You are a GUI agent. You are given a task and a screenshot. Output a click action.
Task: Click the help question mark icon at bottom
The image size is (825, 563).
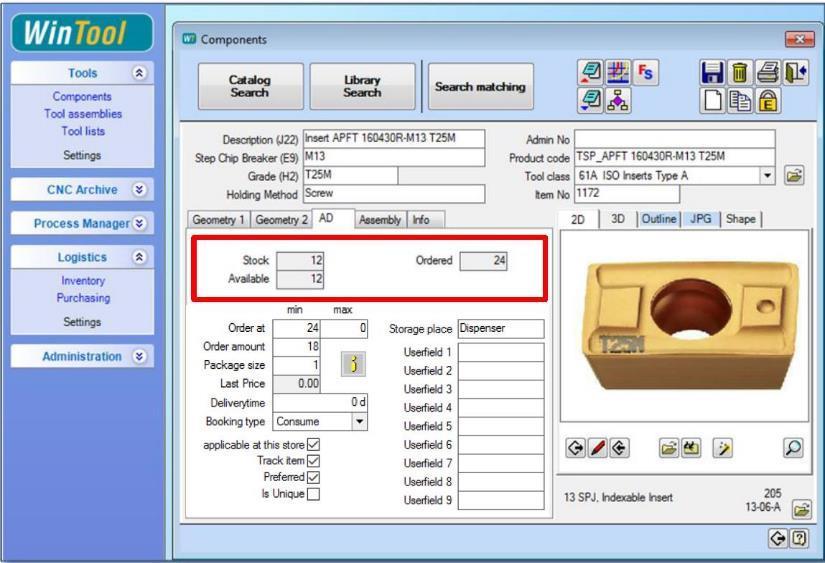point(799,538)
